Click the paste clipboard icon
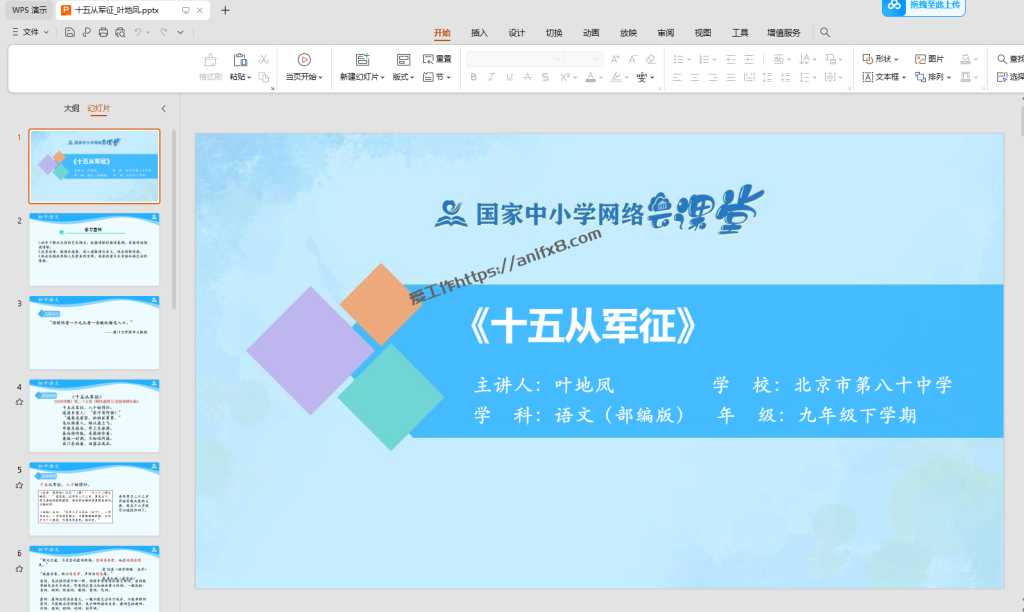This screenshot has width=1024, height=612. point(240,60)
